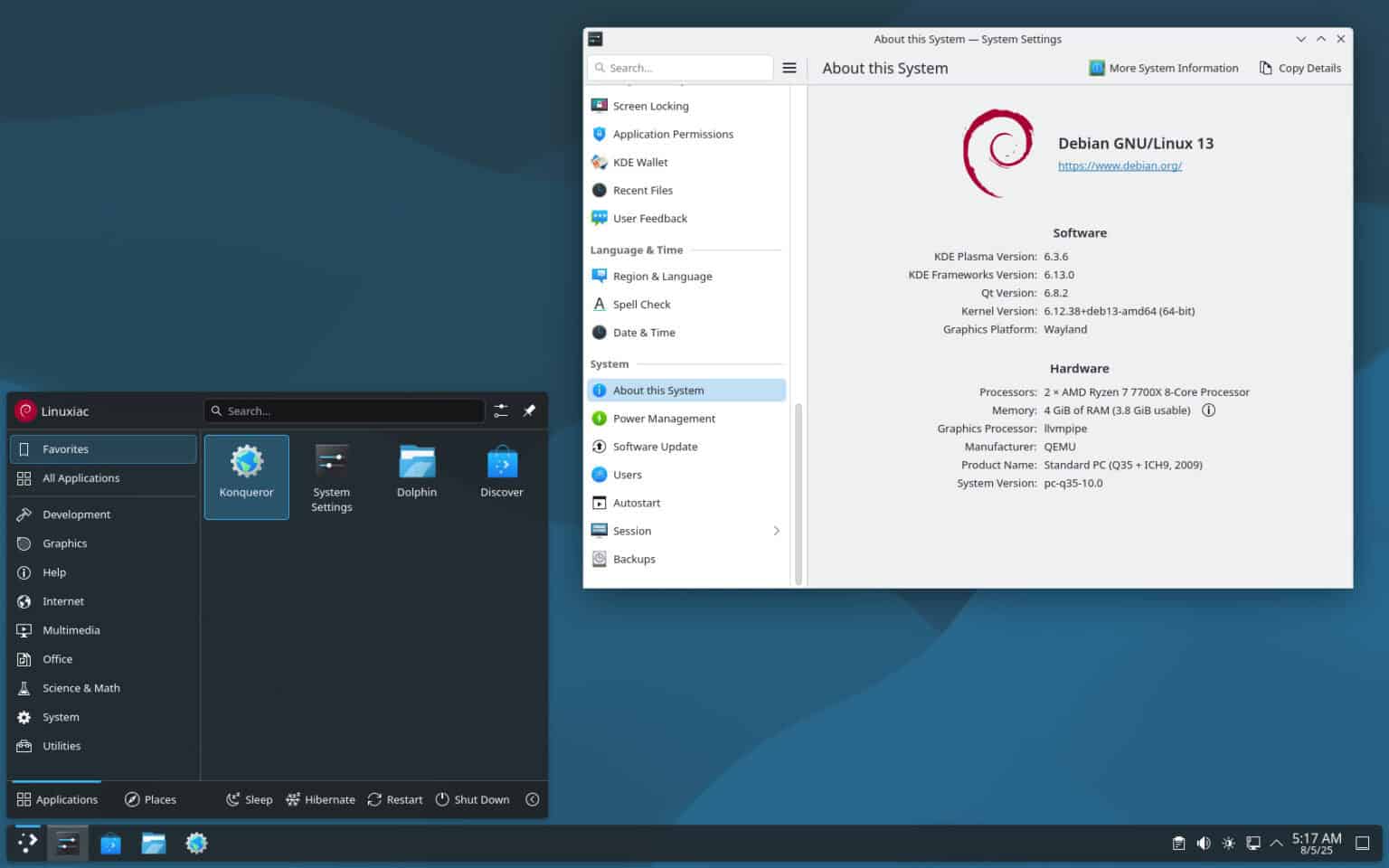The height and width of the screenshot is (868, 1389).
Task: Toggle night light from the system tray
Action: click(x=1228, y=843)
